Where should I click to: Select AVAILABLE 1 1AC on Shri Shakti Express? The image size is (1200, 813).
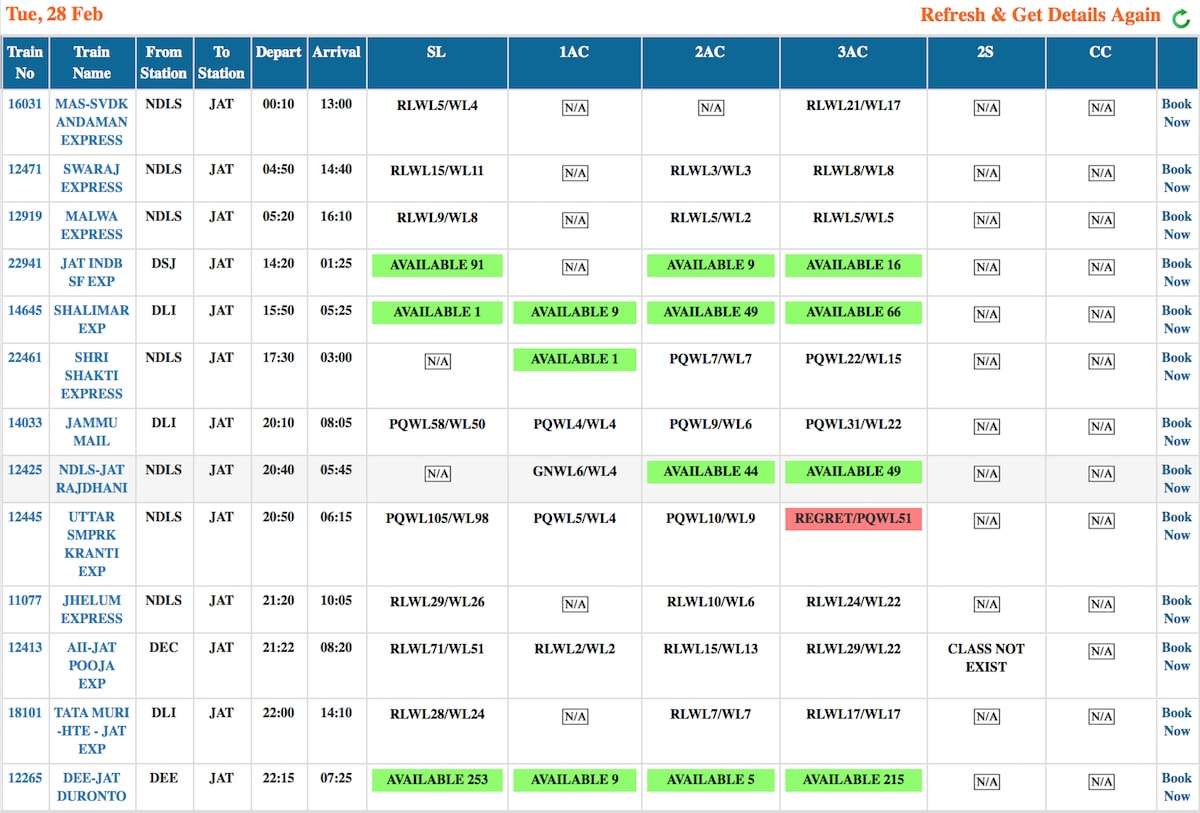click(x=575, y=359)
